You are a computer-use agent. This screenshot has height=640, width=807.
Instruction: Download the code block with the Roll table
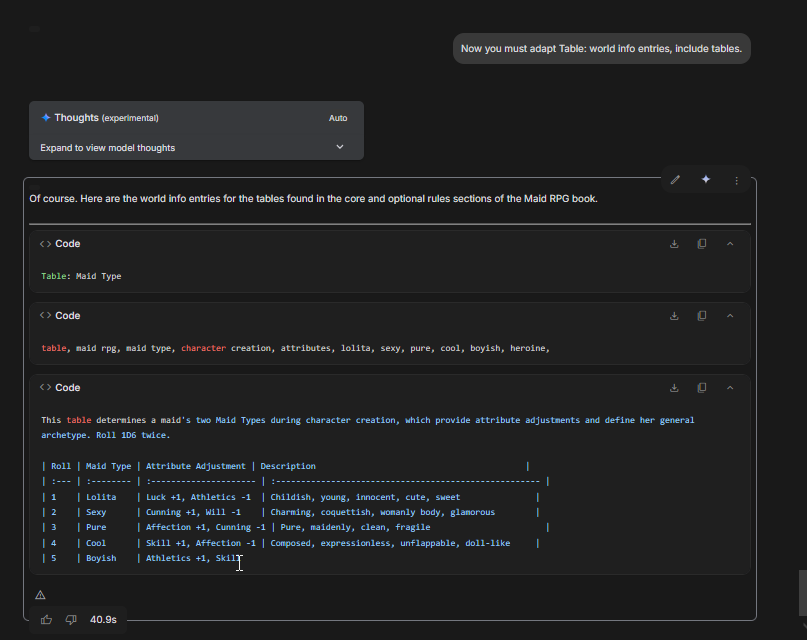[674, 388]
